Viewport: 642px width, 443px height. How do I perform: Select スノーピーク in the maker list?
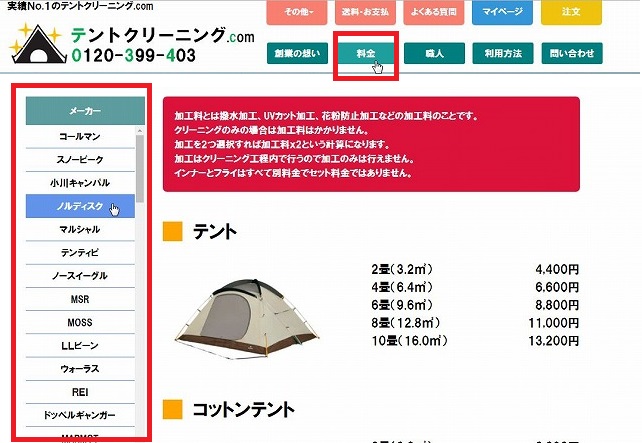tap(80, 160)
